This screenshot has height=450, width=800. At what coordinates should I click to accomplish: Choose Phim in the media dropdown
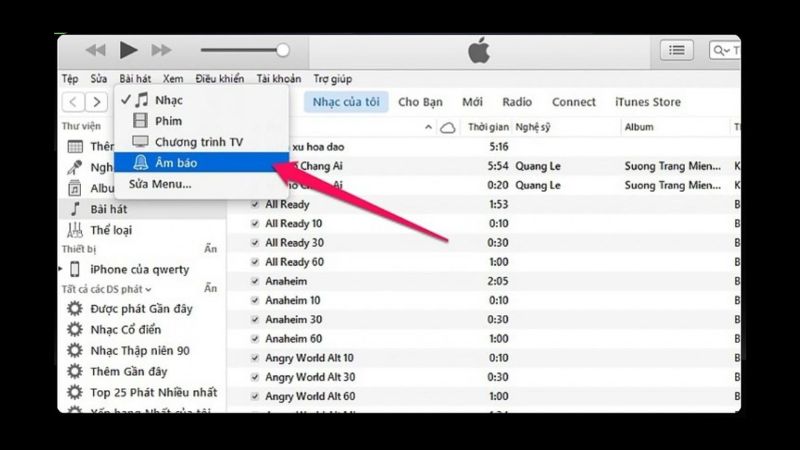pyautogui.click(x=168, y=121)
